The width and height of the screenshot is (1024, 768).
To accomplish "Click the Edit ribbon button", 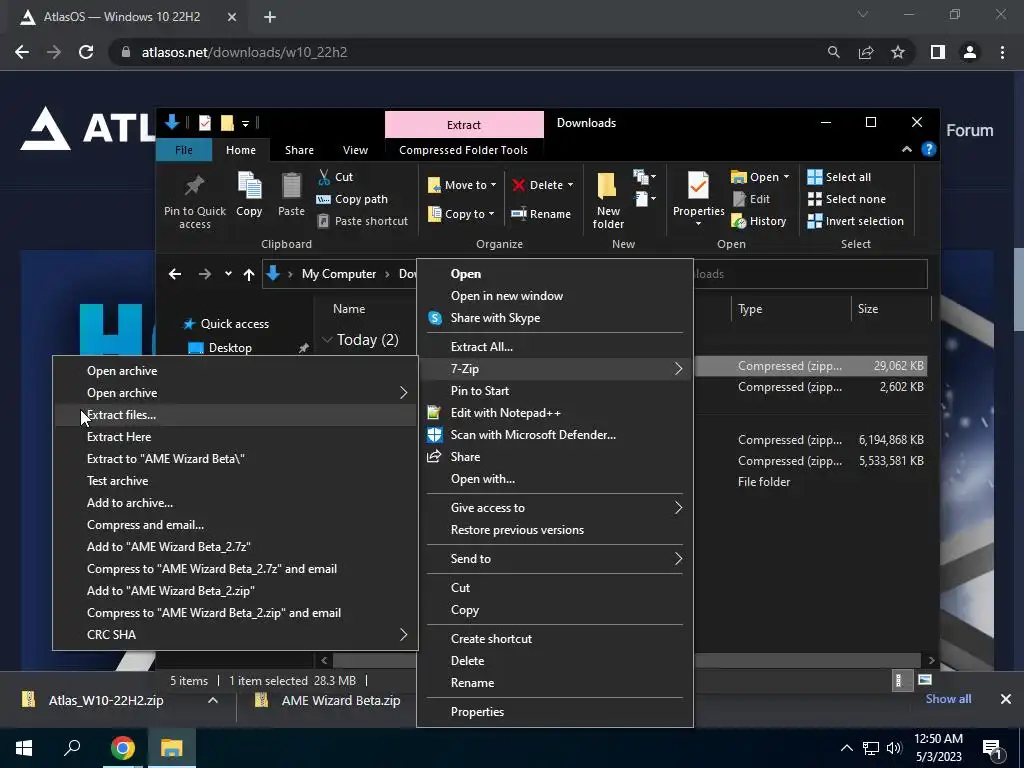I will [751, 199].
